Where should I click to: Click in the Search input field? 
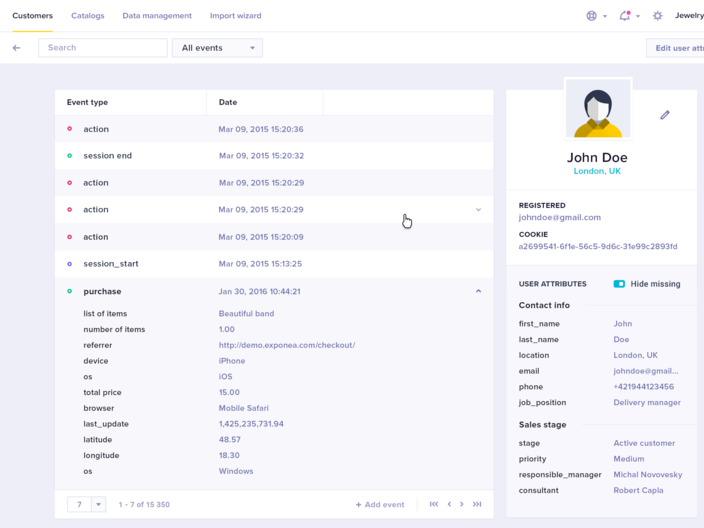[103, 48]
